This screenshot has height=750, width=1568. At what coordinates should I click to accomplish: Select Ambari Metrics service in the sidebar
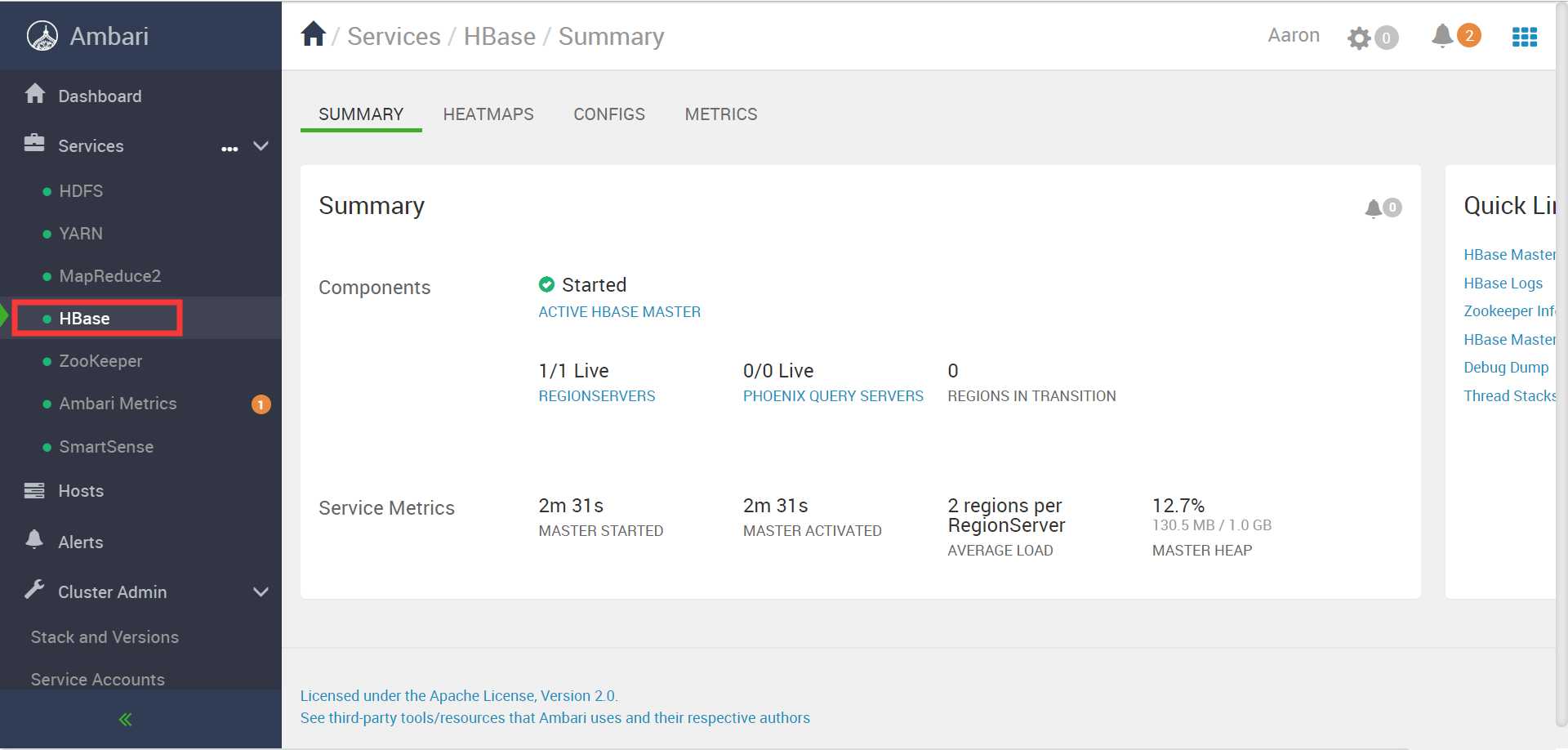click(118, 404)
